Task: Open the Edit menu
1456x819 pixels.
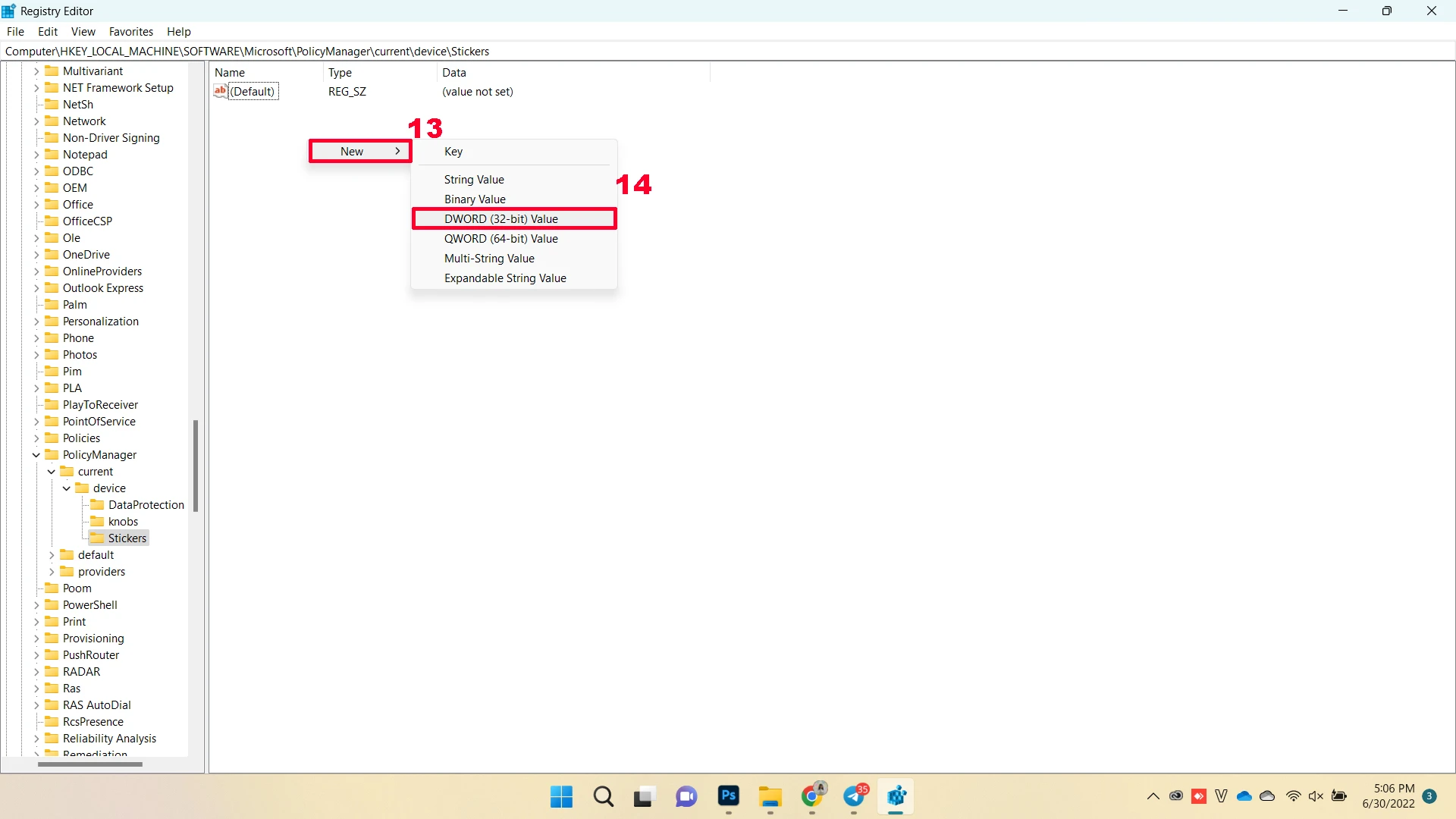Action: (48, 31)
